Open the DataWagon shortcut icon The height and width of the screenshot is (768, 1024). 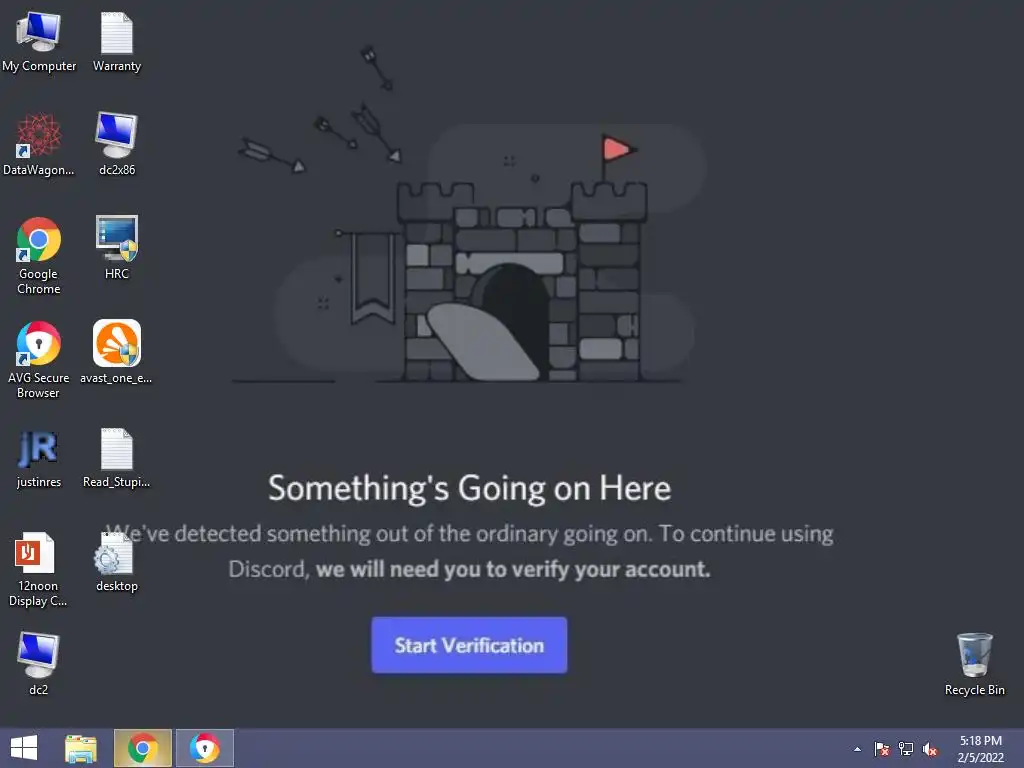tap(39, 145)
